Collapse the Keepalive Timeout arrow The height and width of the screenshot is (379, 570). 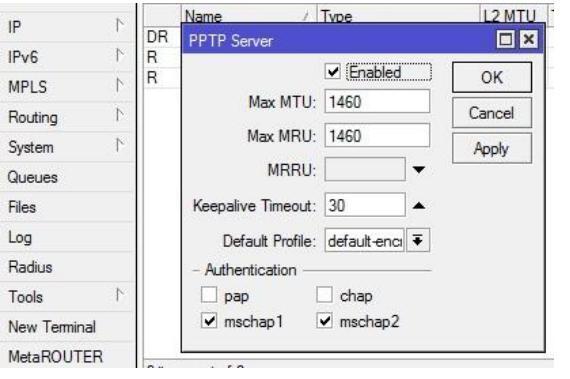tap(419, 206)
